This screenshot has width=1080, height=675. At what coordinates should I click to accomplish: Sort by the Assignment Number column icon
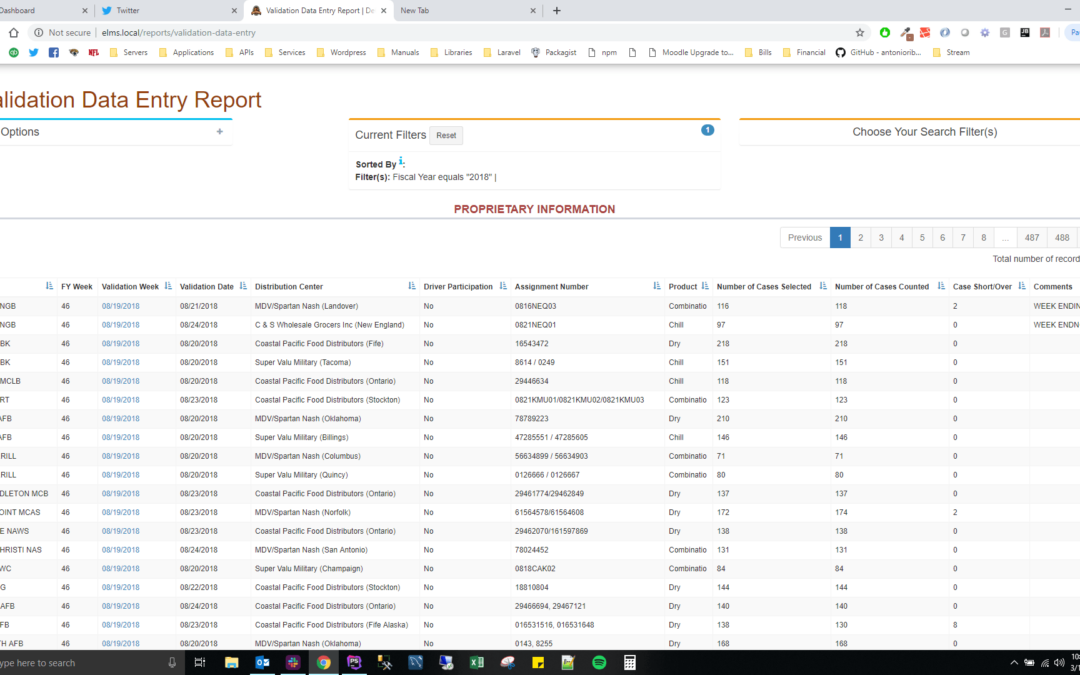pos(656,286)
